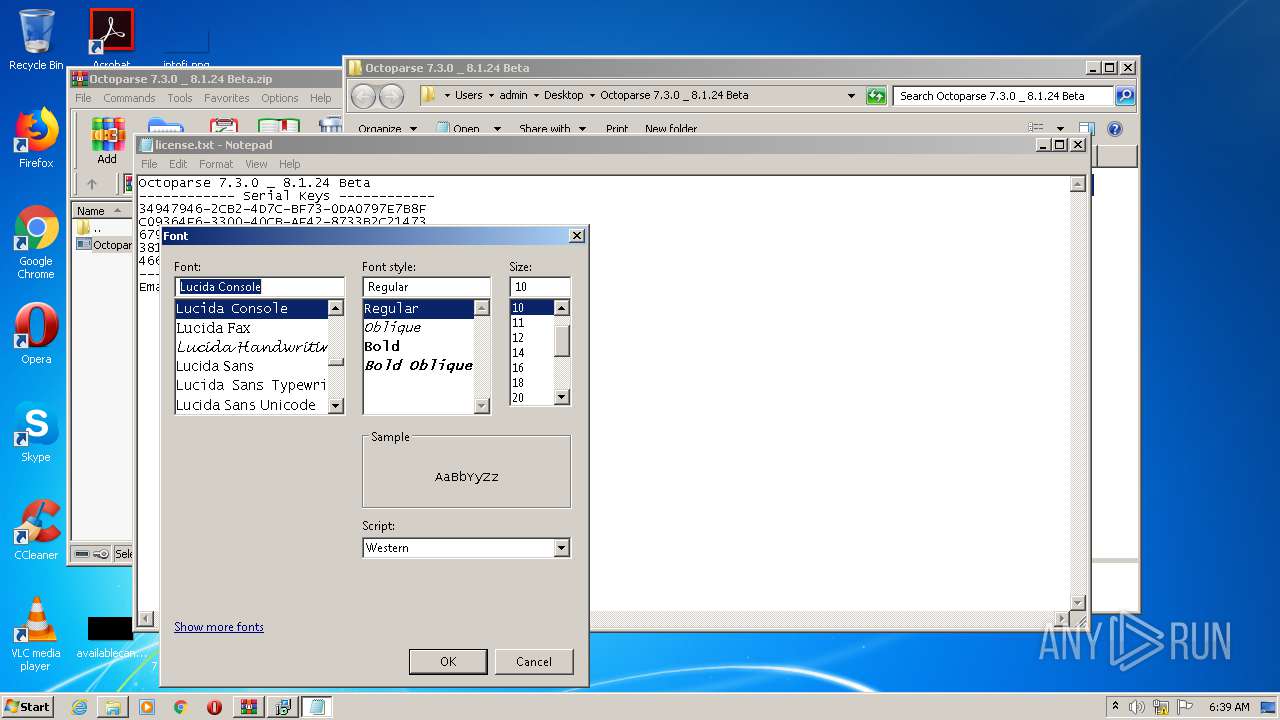This screenshot has height=720, width=1280.
Task: Click the size list scrollbar thumb
Action: click(x=562, y=341)
